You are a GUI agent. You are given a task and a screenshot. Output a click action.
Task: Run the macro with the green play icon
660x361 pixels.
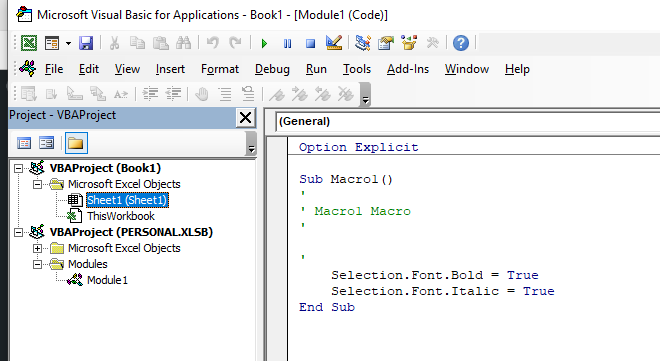[264, 43]
